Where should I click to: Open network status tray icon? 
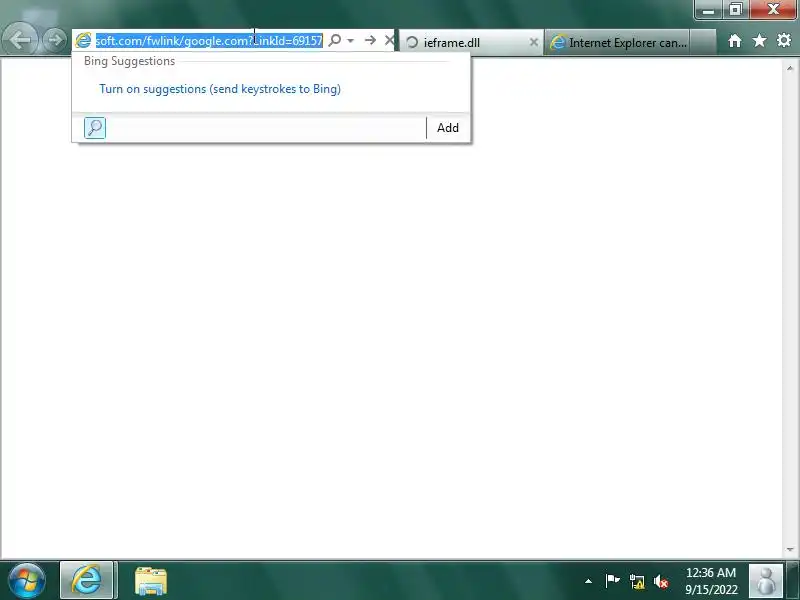637,581
